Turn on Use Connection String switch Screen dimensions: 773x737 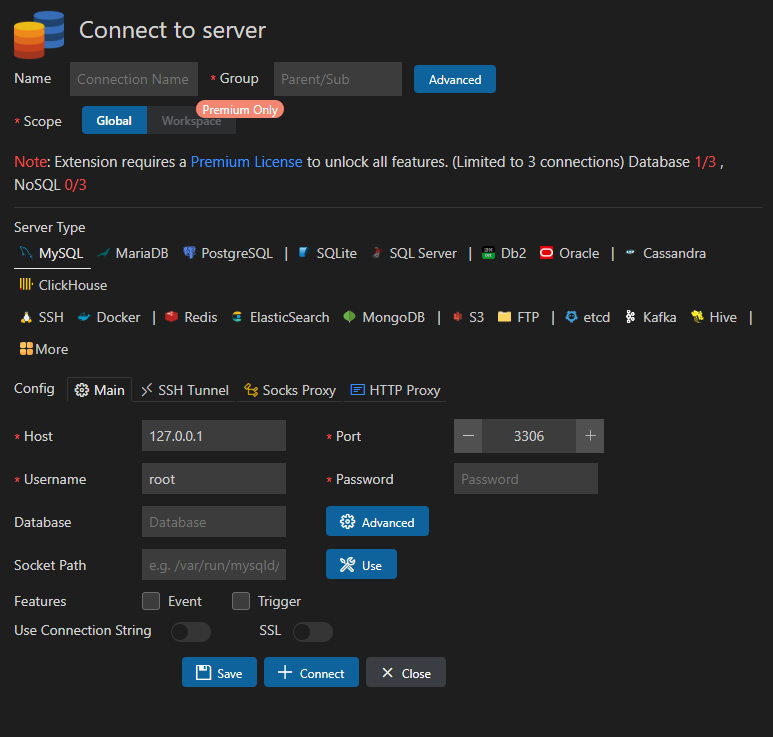pyautogui.click(x=191, y=632)
